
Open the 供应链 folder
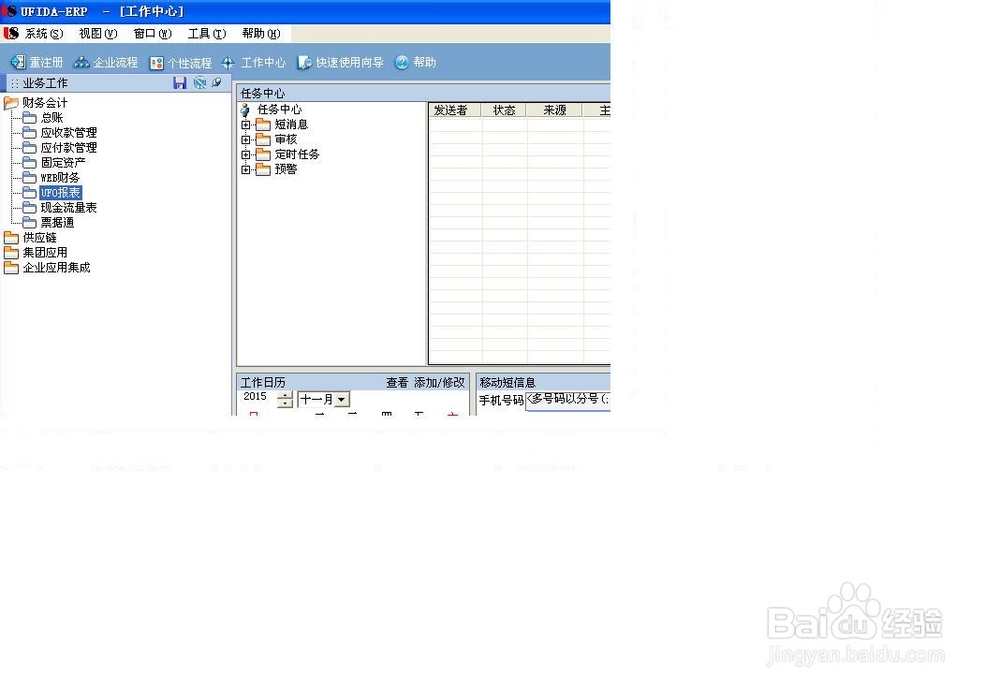point(40,237)
